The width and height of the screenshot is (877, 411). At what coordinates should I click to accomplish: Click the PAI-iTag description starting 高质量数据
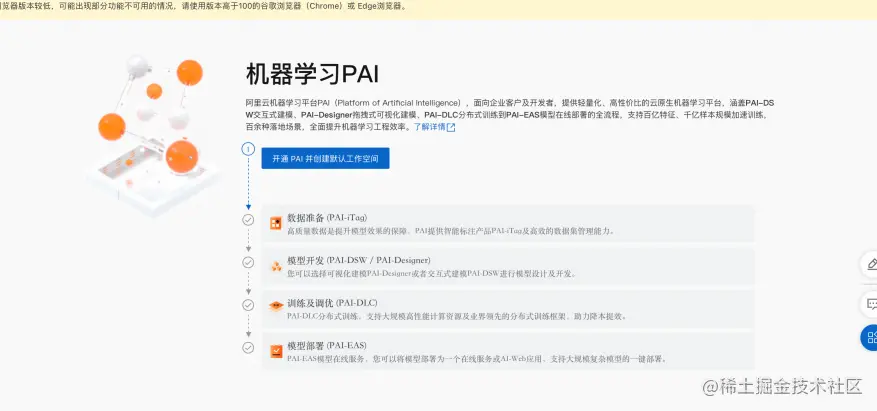click(451, 231)
